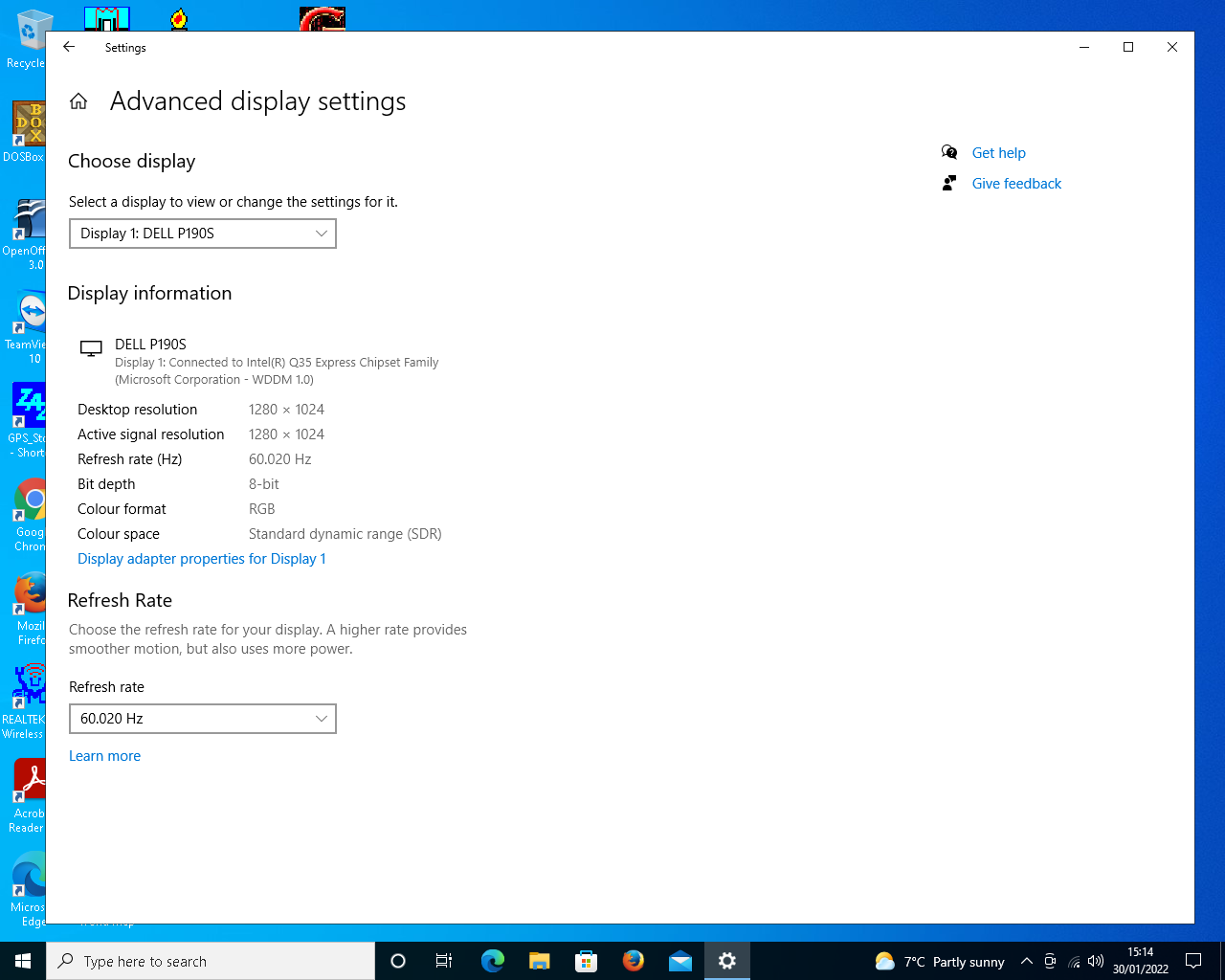Open File Explorer from the taskbar
The height and width of the screenshot is (980, 1225).
tap(539, 961)
